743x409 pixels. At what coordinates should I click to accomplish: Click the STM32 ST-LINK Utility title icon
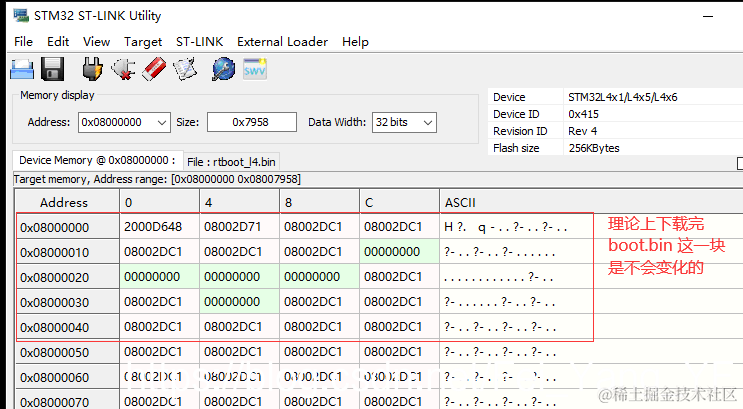coord(21,15)
